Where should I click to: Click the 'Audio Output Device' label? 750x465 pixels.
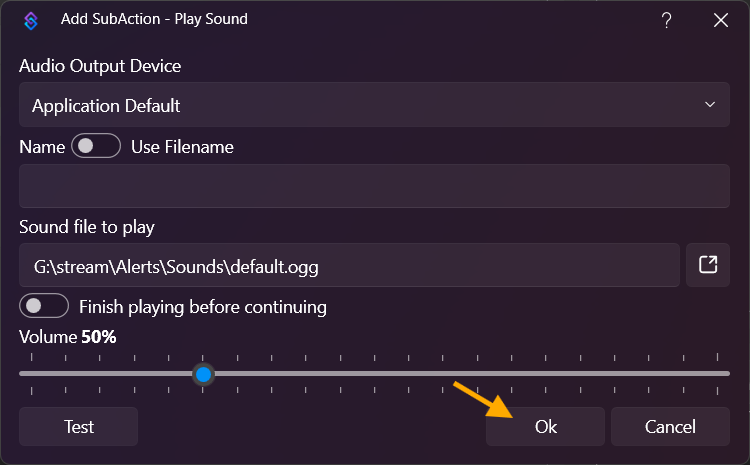tap(100, 66)
